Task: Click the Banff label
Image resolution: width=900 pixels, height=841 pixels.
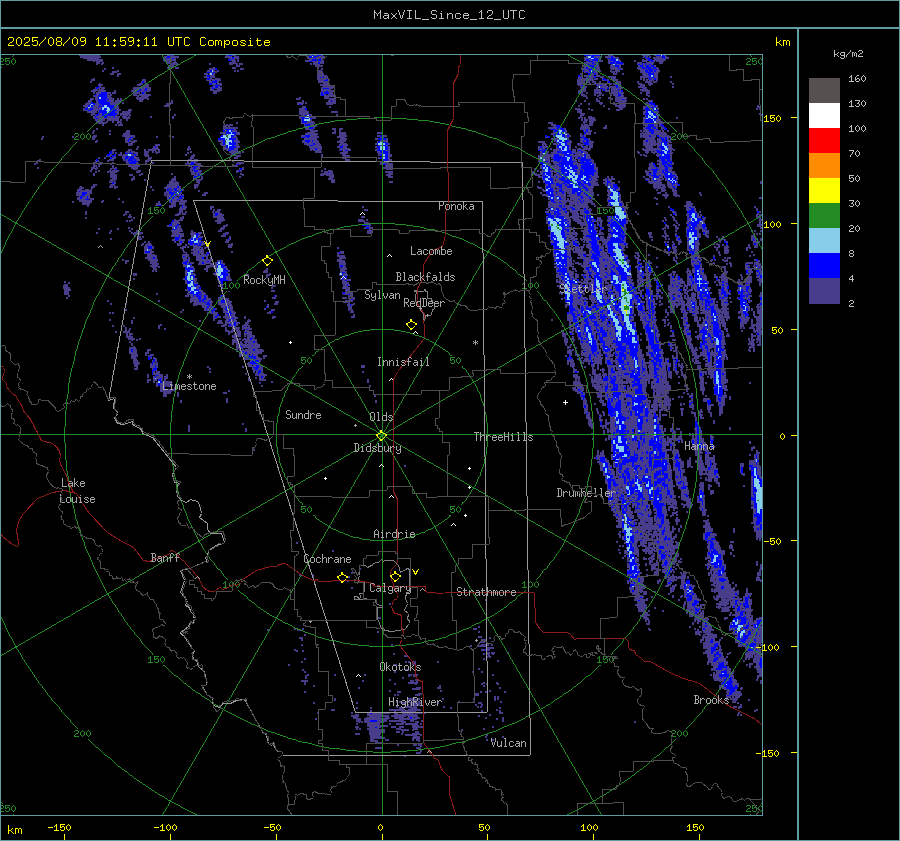Action: coord(165,558)
